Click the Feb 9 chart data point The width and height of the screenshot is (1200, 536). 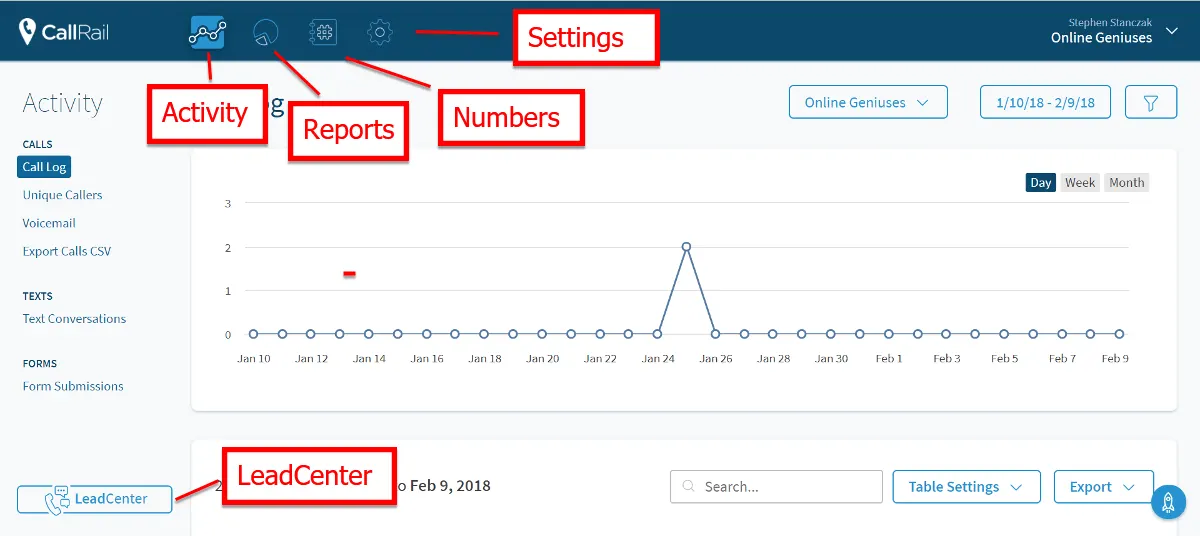(1119, 334)
